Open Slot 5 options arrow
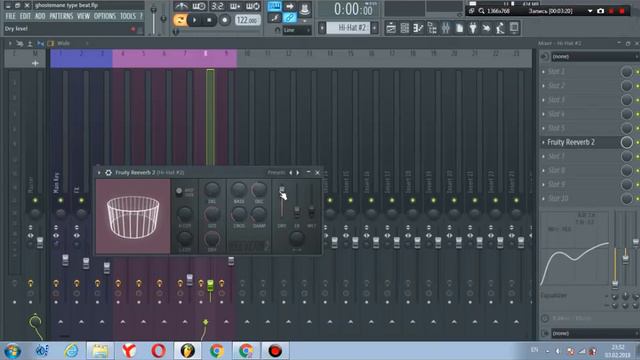The image size is (640, 360). tap(543, 128)
